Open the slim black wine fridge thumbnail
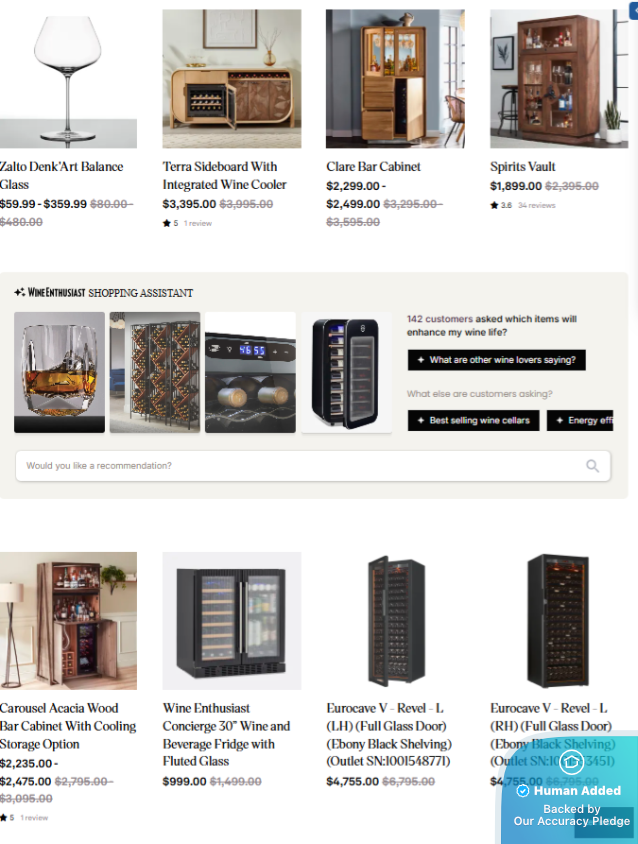Viewport: 638px width, 844px height. (346, 372)
